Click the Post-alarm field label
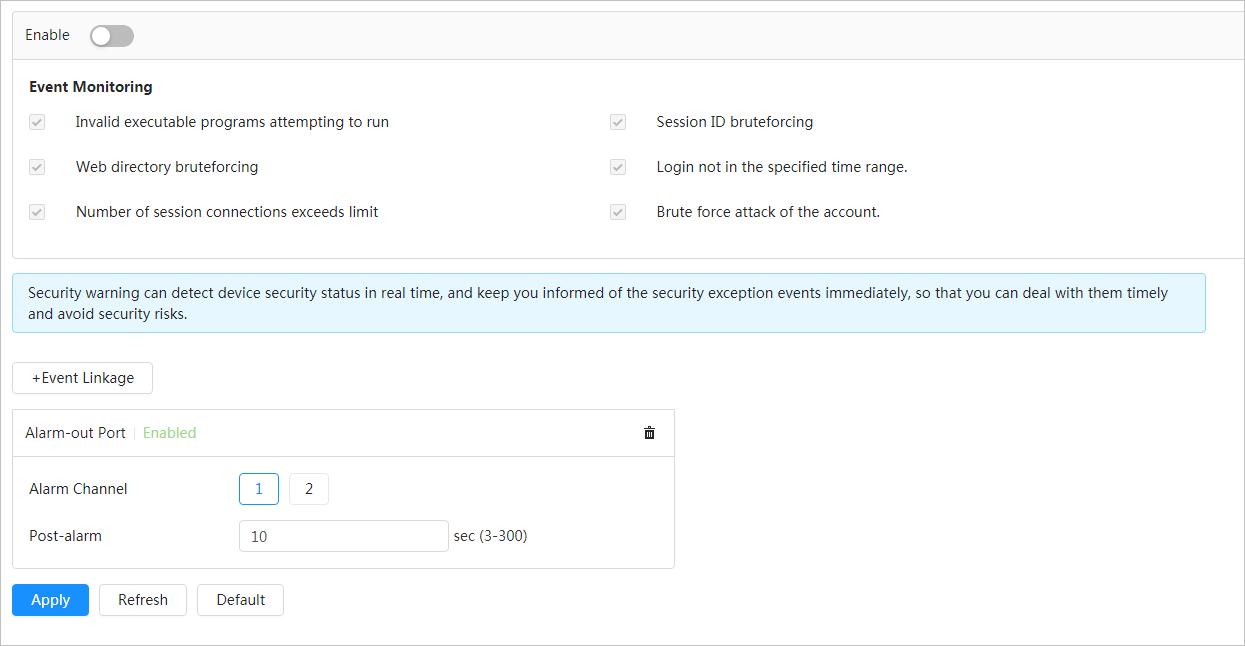This screenshot has width=1245, height=646. click(65, 536)
